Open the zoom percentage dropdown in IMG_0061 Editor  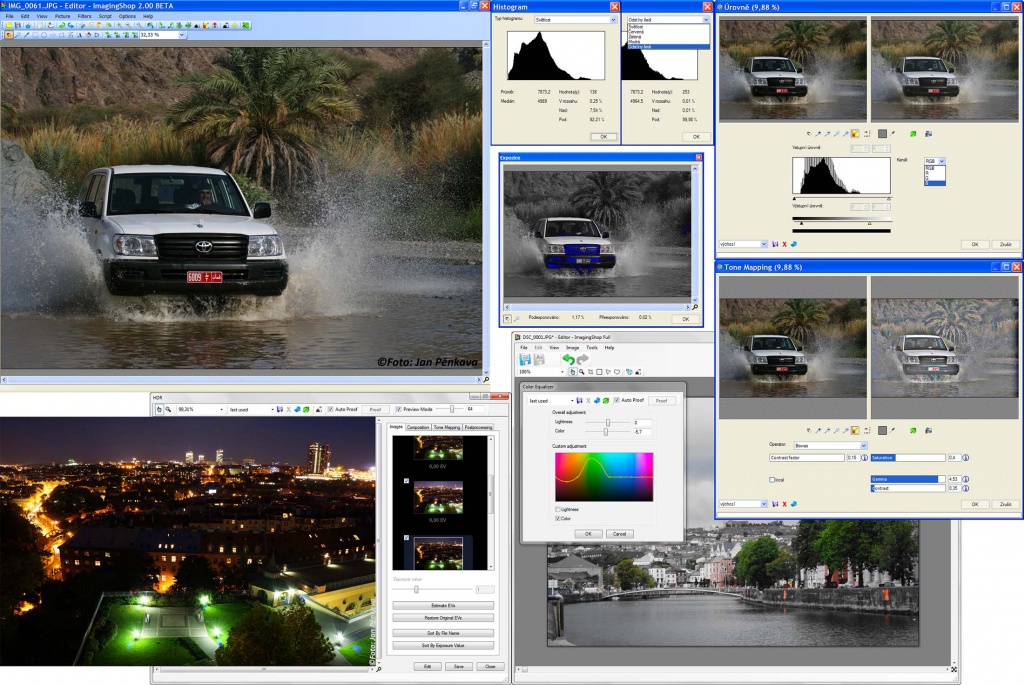(182, 35)
